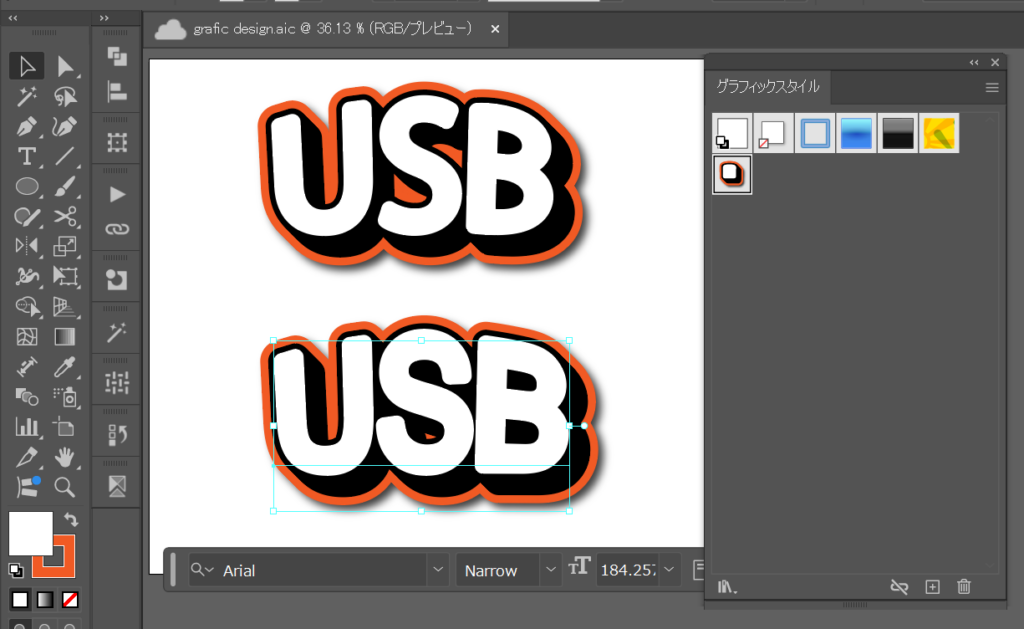Select the Mesh tool
The image size is (1024, 629).
tap(27, 336)
